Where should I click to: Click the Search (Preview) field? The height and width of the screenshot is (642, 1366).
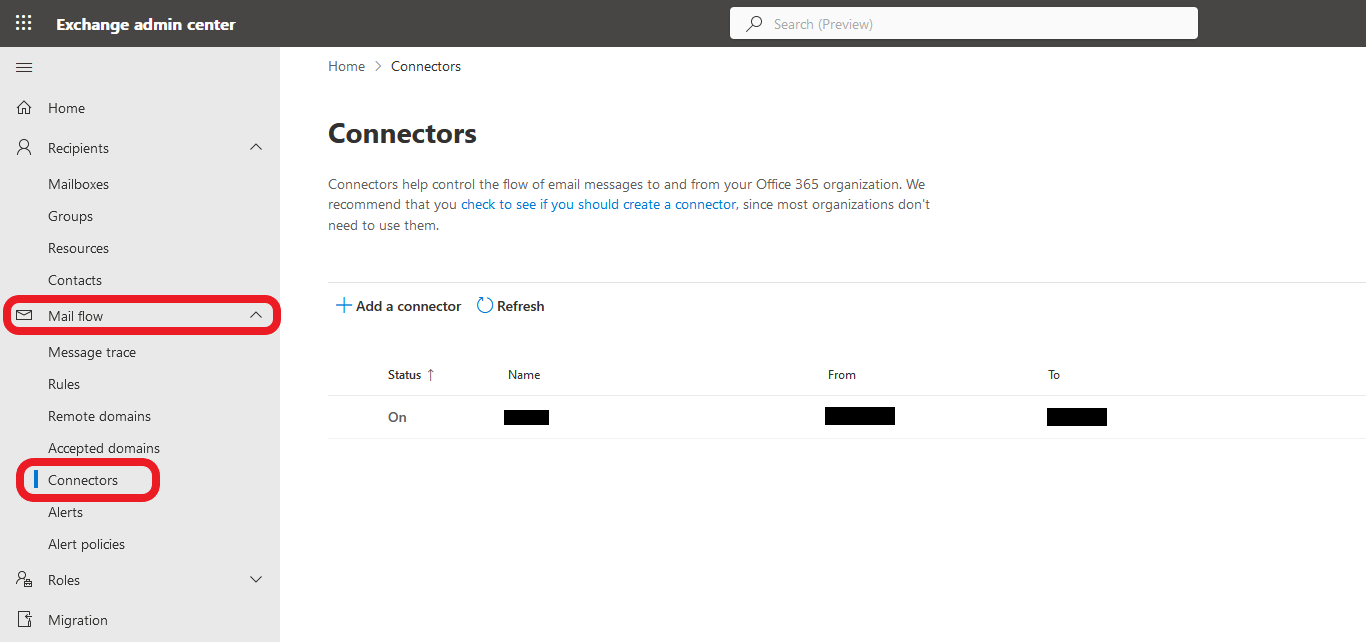click(963, 22)
